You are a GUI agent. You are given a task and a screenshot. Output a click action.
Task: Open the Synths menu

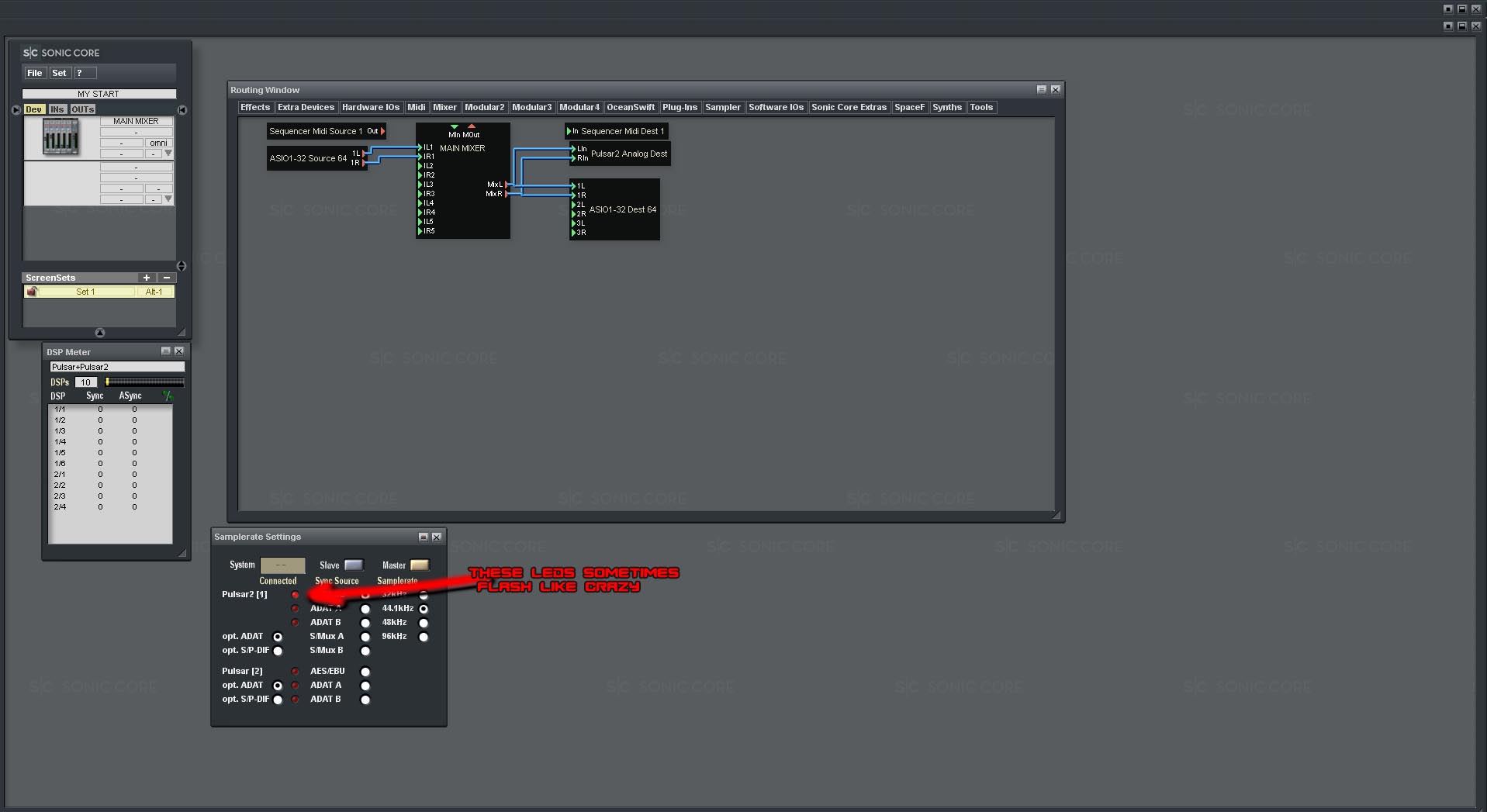point(947,107)
